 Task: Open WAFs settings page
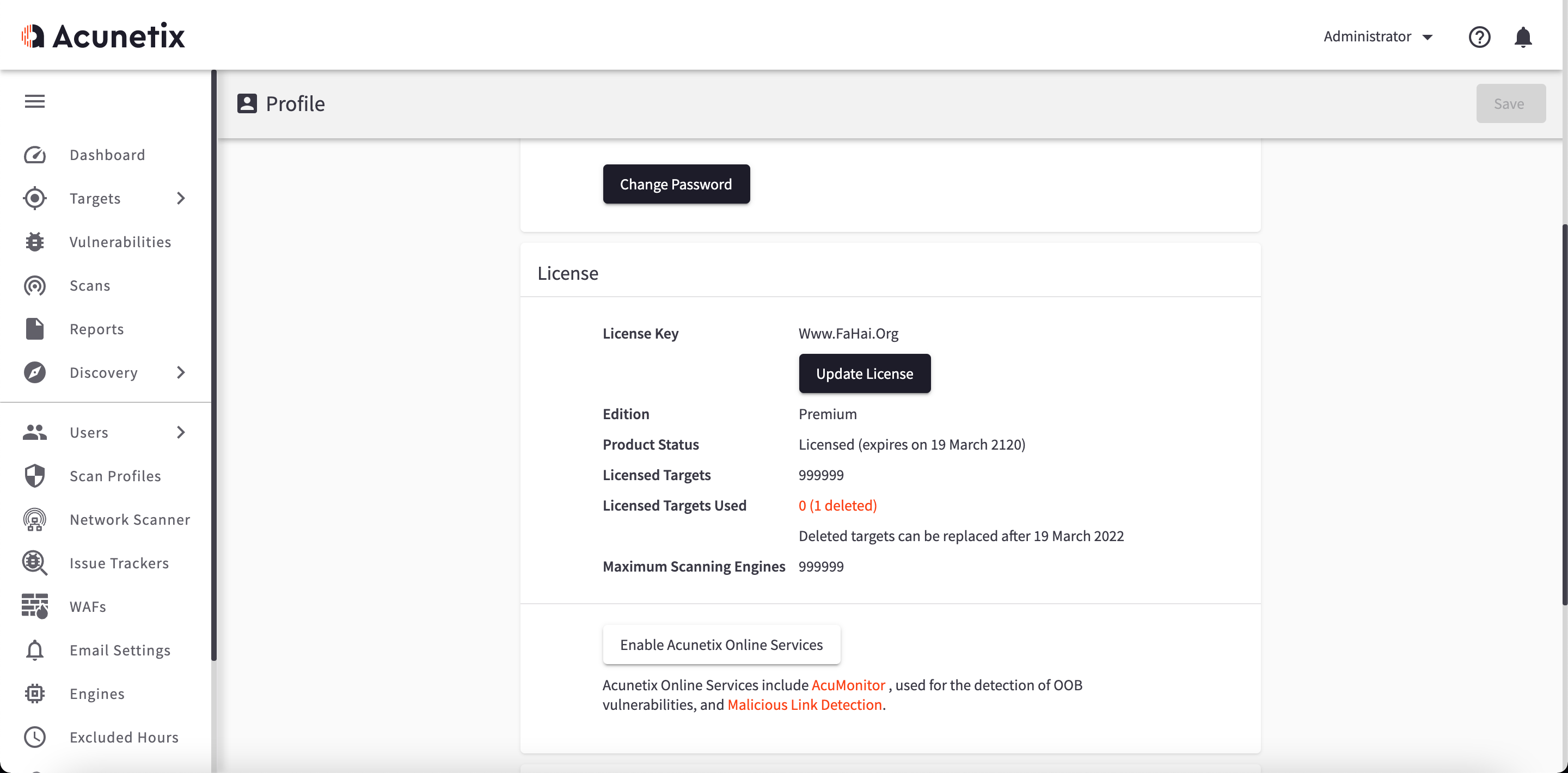pos(88,606)
